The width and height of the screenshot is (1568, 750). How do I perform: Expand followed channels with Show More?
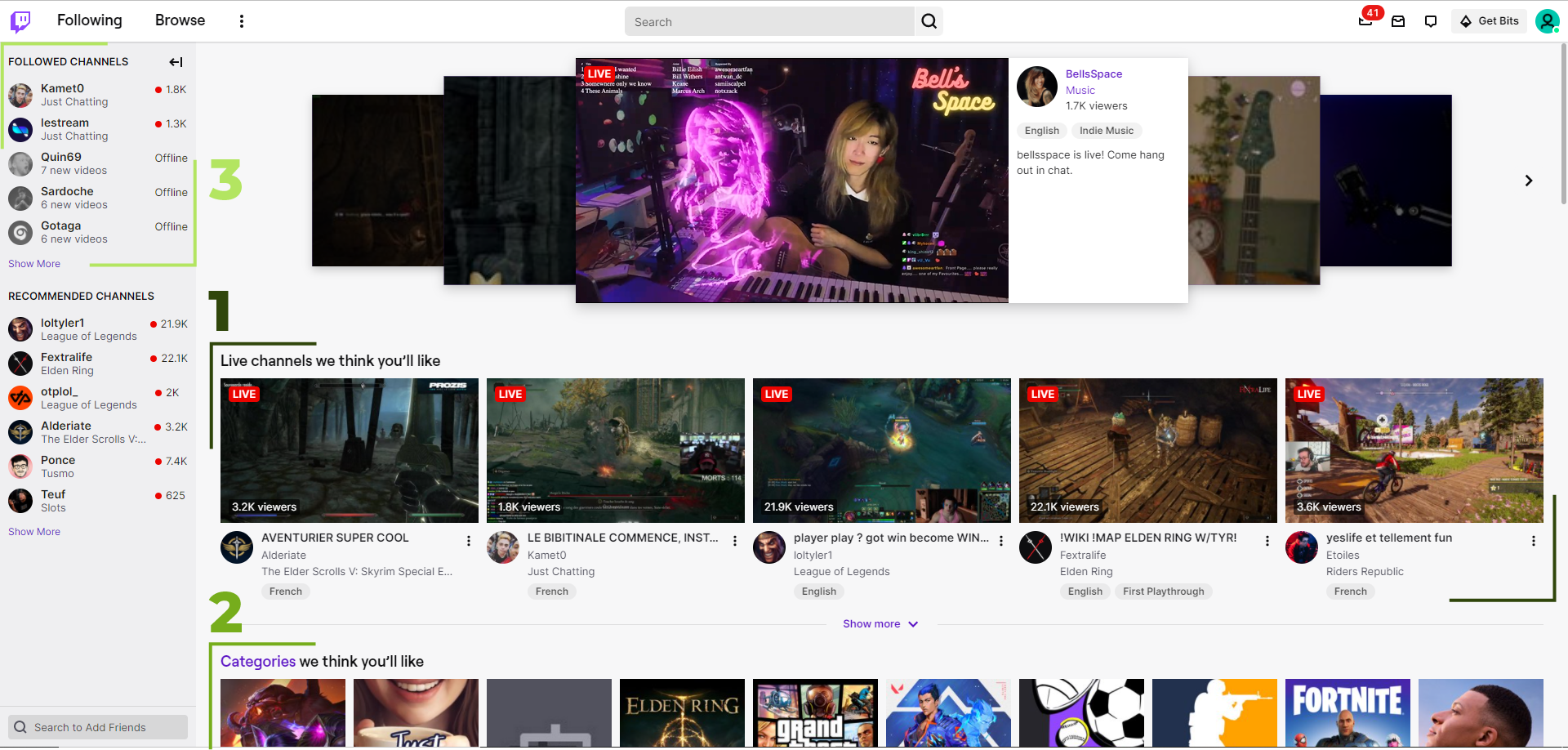(x=34, y=264)
